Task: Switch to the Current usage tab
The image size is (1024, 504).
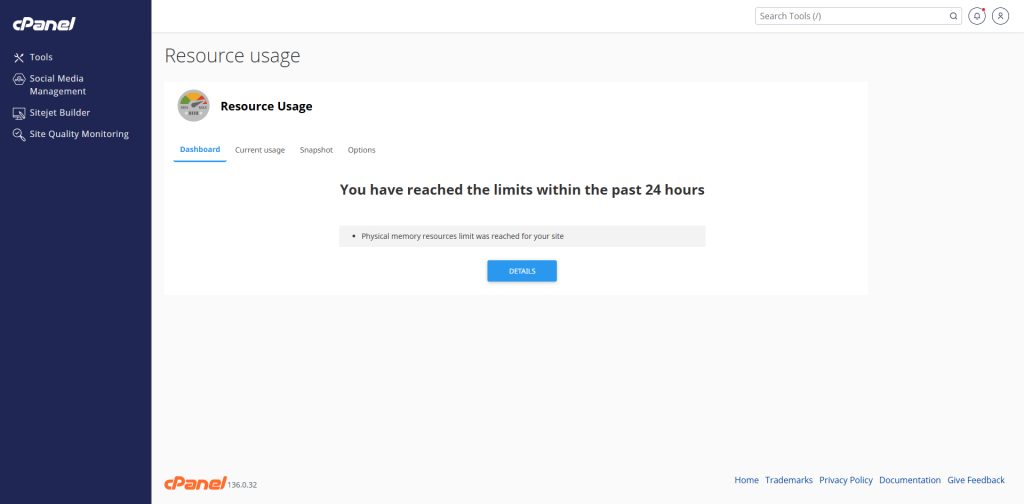Action: pos(260,150)
